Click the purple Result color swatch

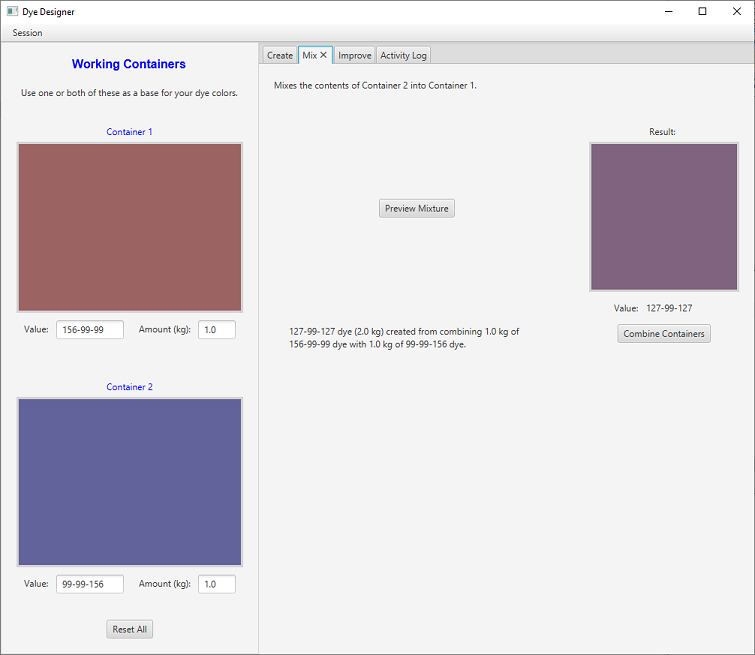tap(664, 216)
